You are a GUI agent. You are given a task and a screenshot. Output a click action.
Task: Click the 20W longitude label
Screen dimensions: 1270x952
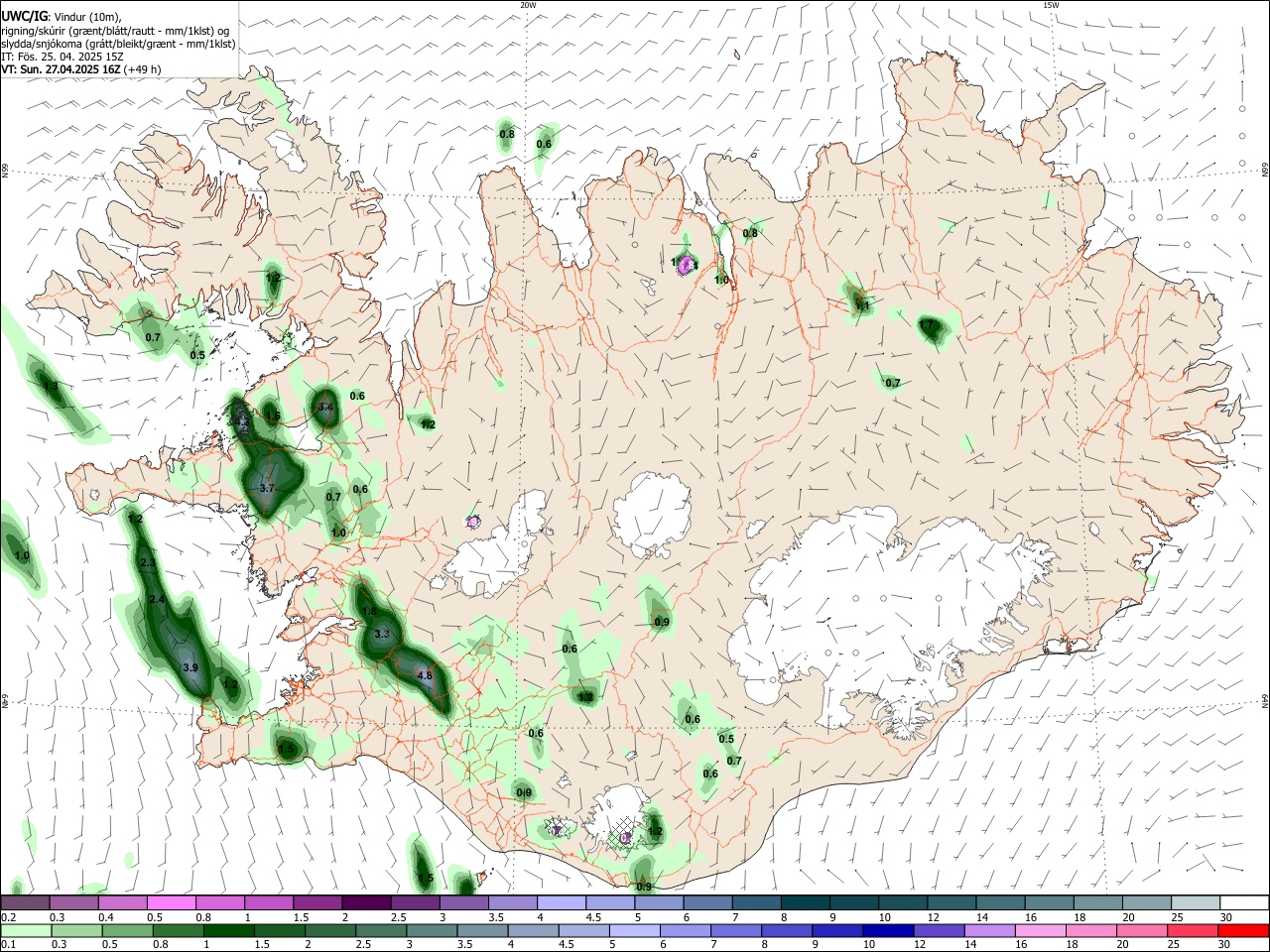pyautogui.click(x=528, y=5)
